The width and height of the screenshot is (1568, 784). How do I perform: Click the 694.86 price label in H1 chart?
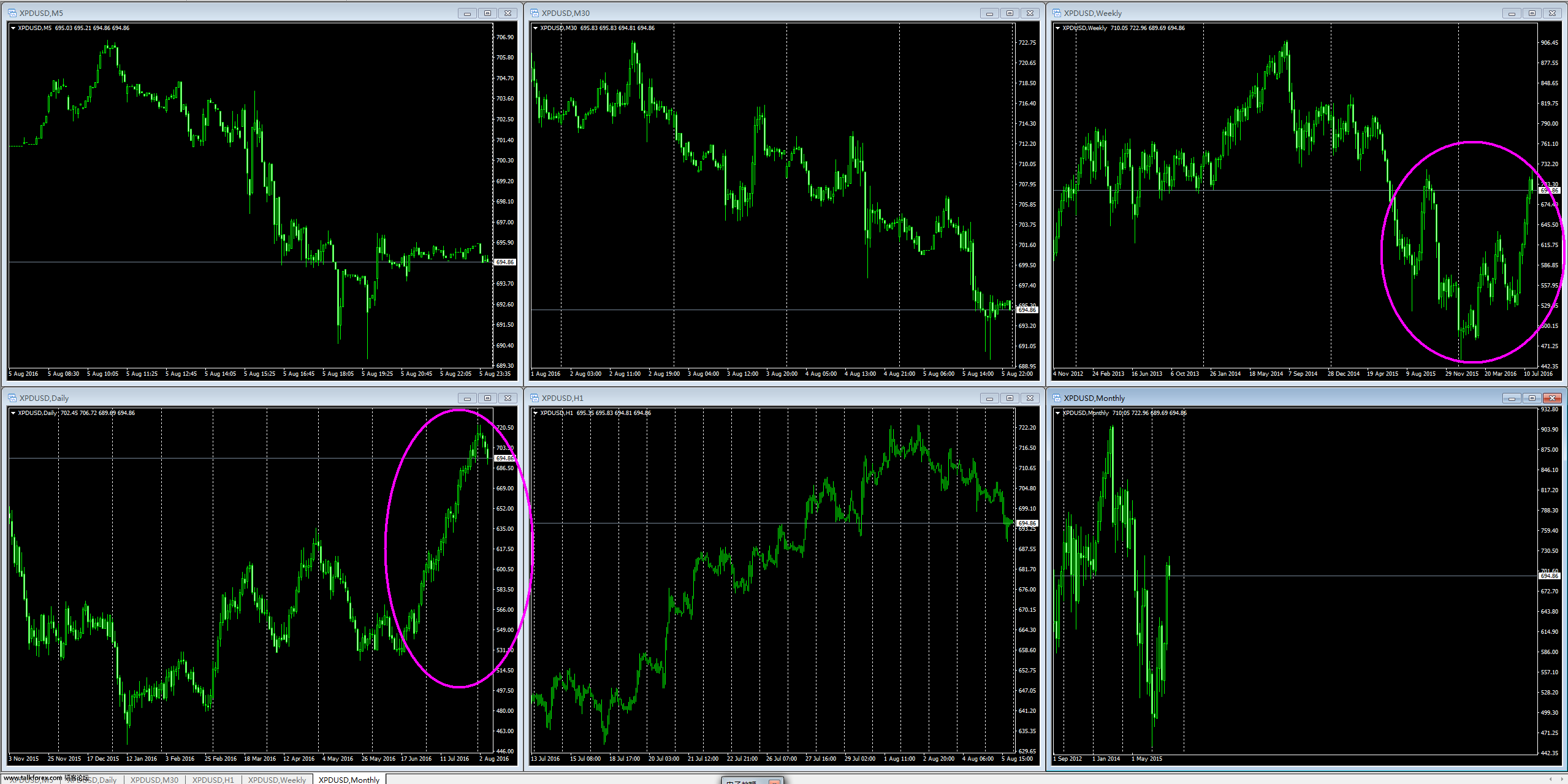pyautogui.click(x=1027, y=523)
